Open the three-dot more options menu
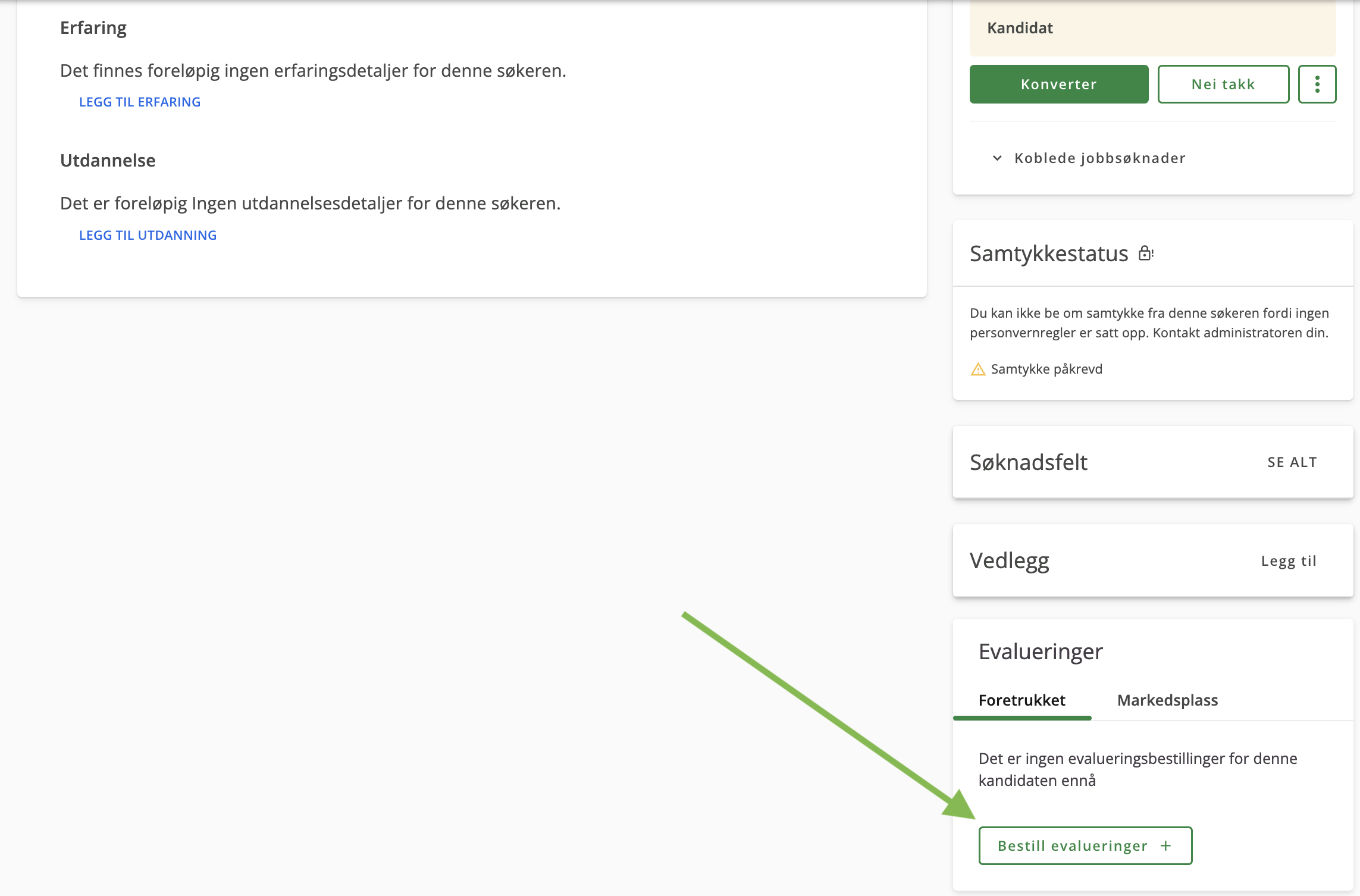Screen dimensions: 1360x896 pos(1317,84)
